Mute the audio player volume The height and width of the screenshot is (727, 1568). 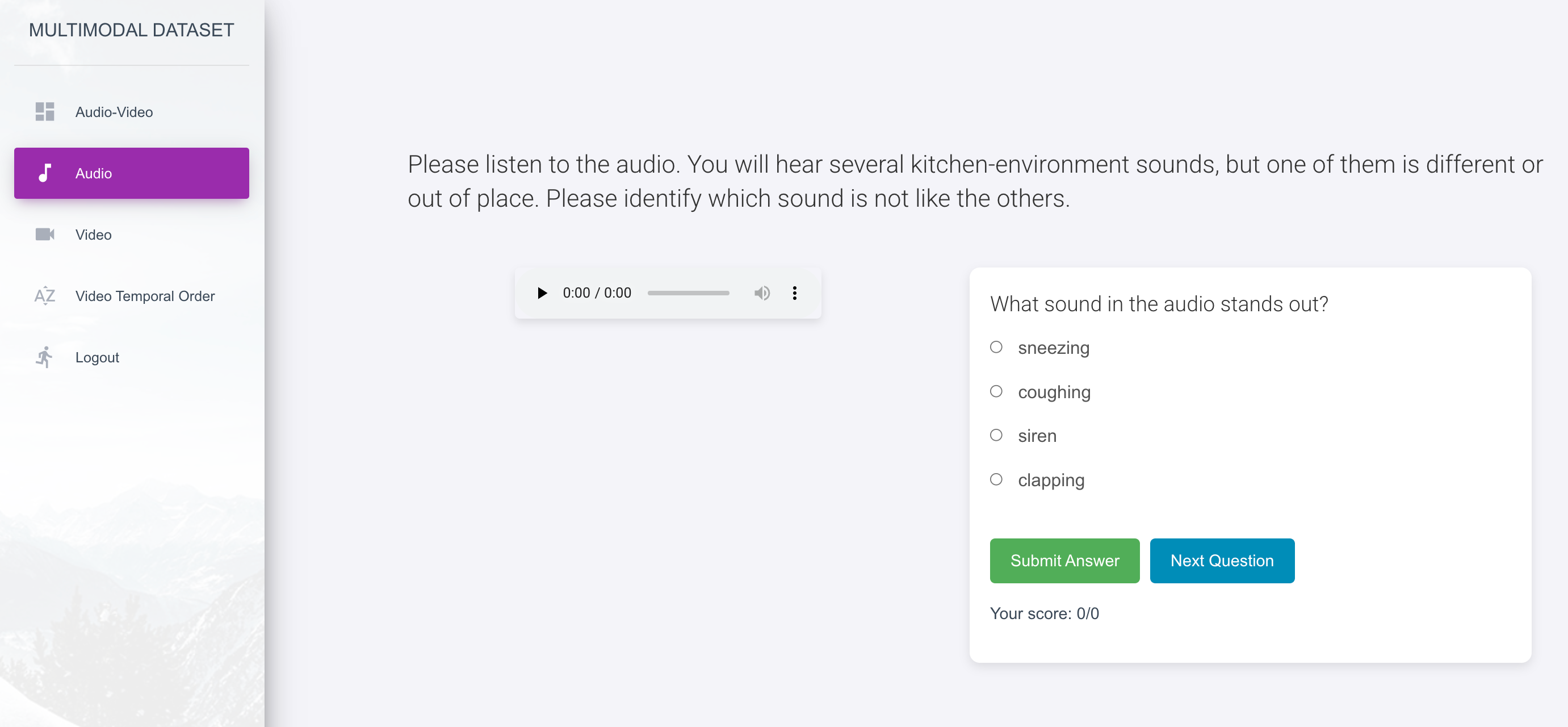pos(761,293)
